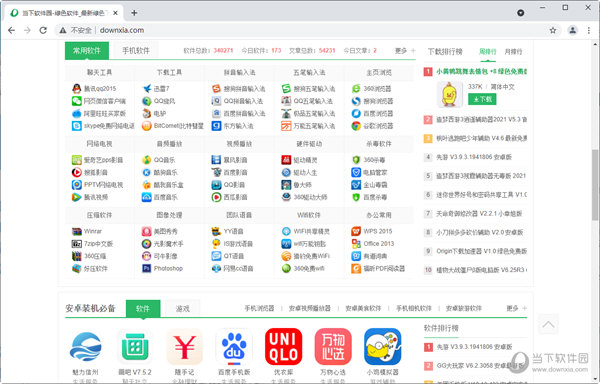Click the 鲁大师 link

coord(302,185)
